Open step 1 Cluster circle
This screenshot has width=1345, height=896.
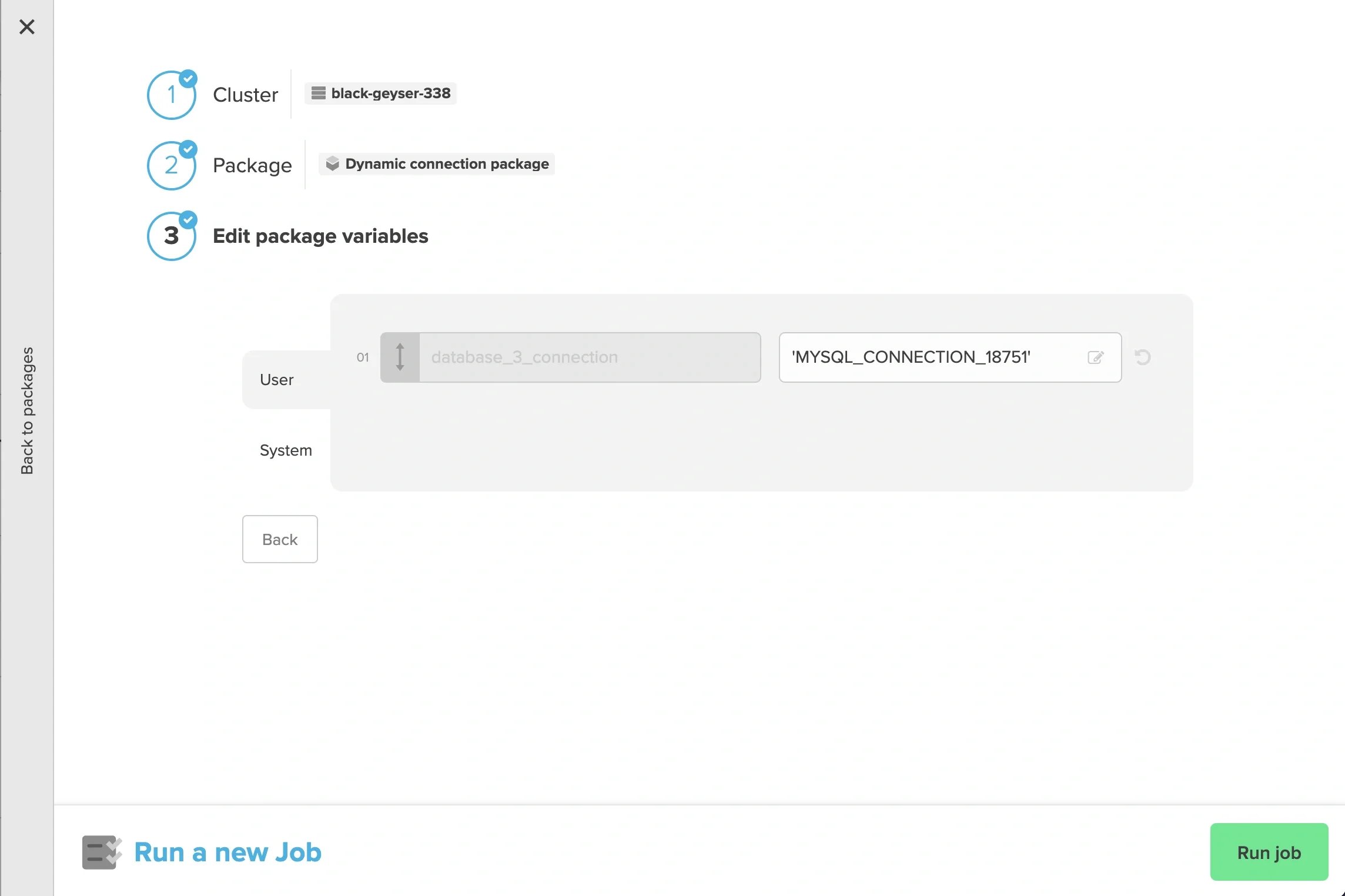click(x=171, y=95)
